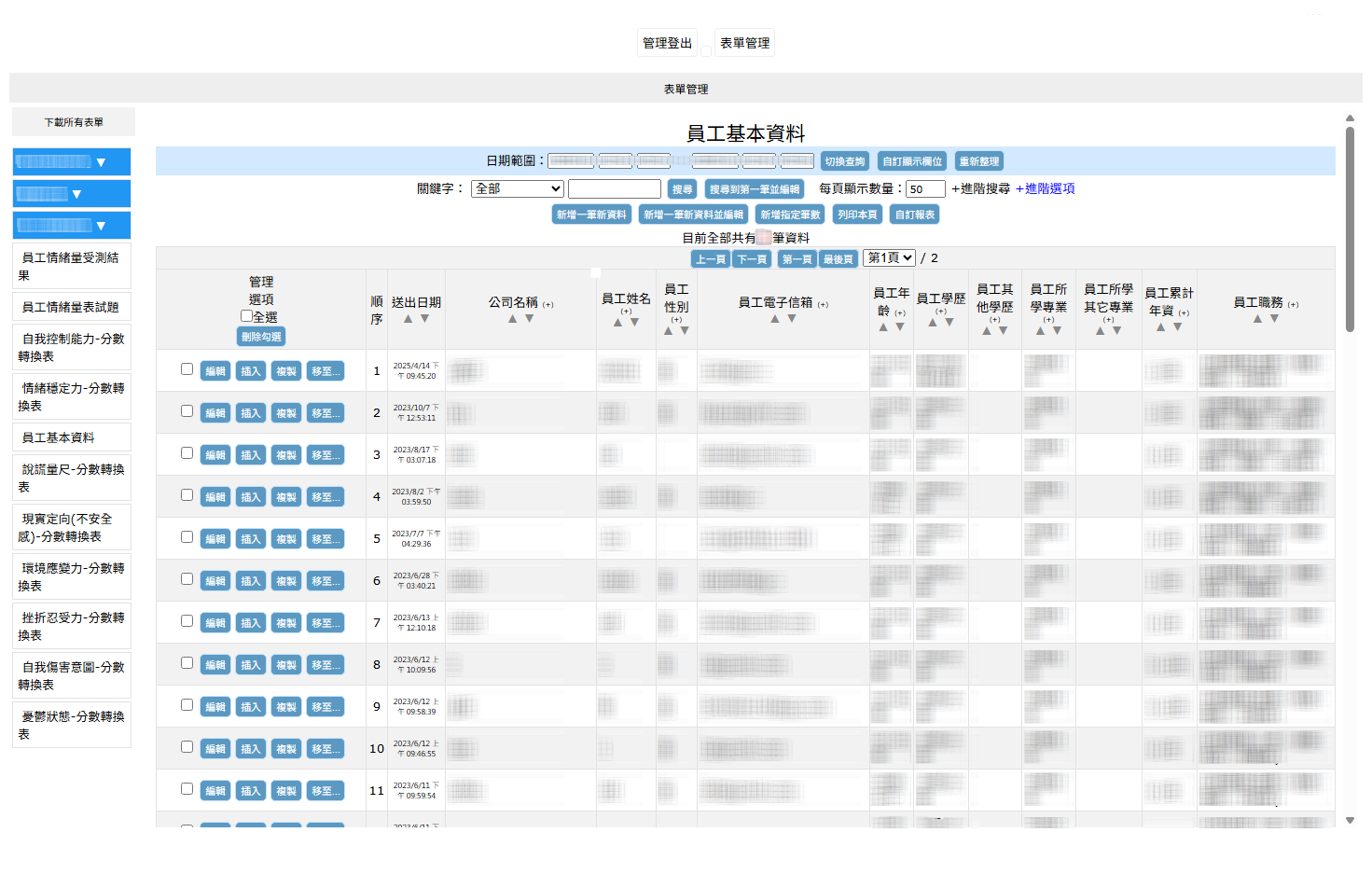Check the checkbox for row 11
The image size is (1372, 874).
click(x=187, y=789)
